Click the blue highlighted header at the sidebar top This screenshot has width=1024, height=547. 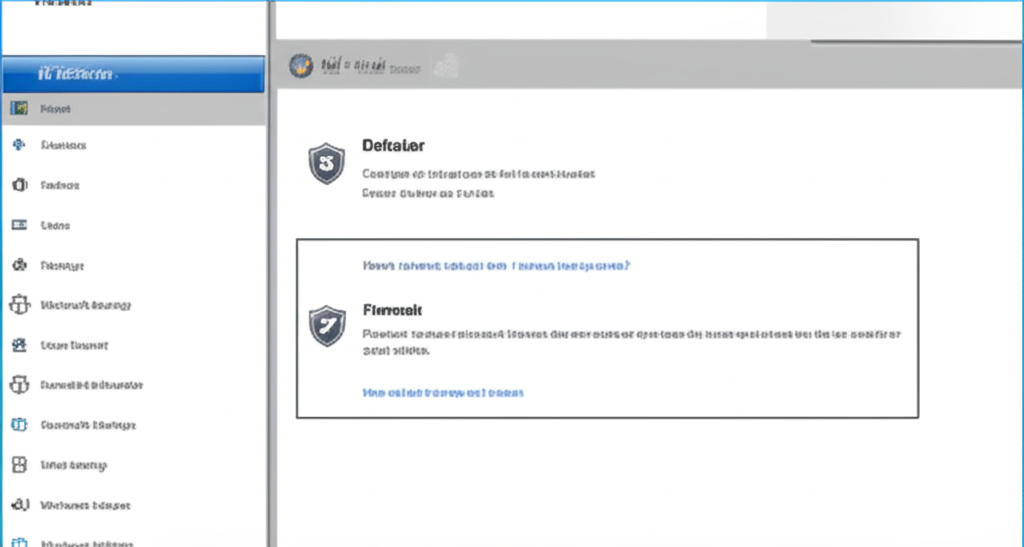click(133, 74)
